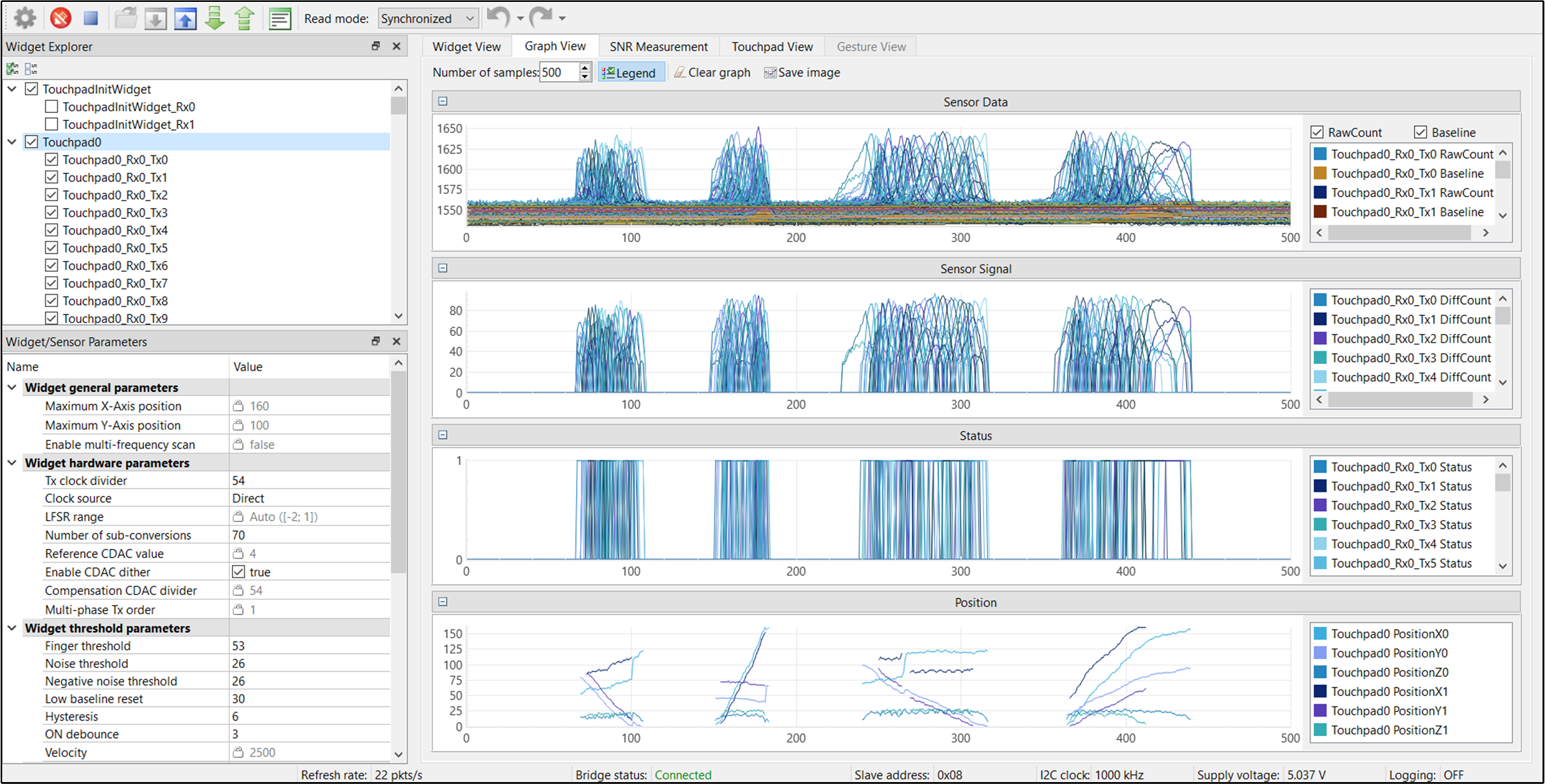Click lock icon beside Maximum X-Axis position
This screenshot has height=784, width=1545.
238,406
